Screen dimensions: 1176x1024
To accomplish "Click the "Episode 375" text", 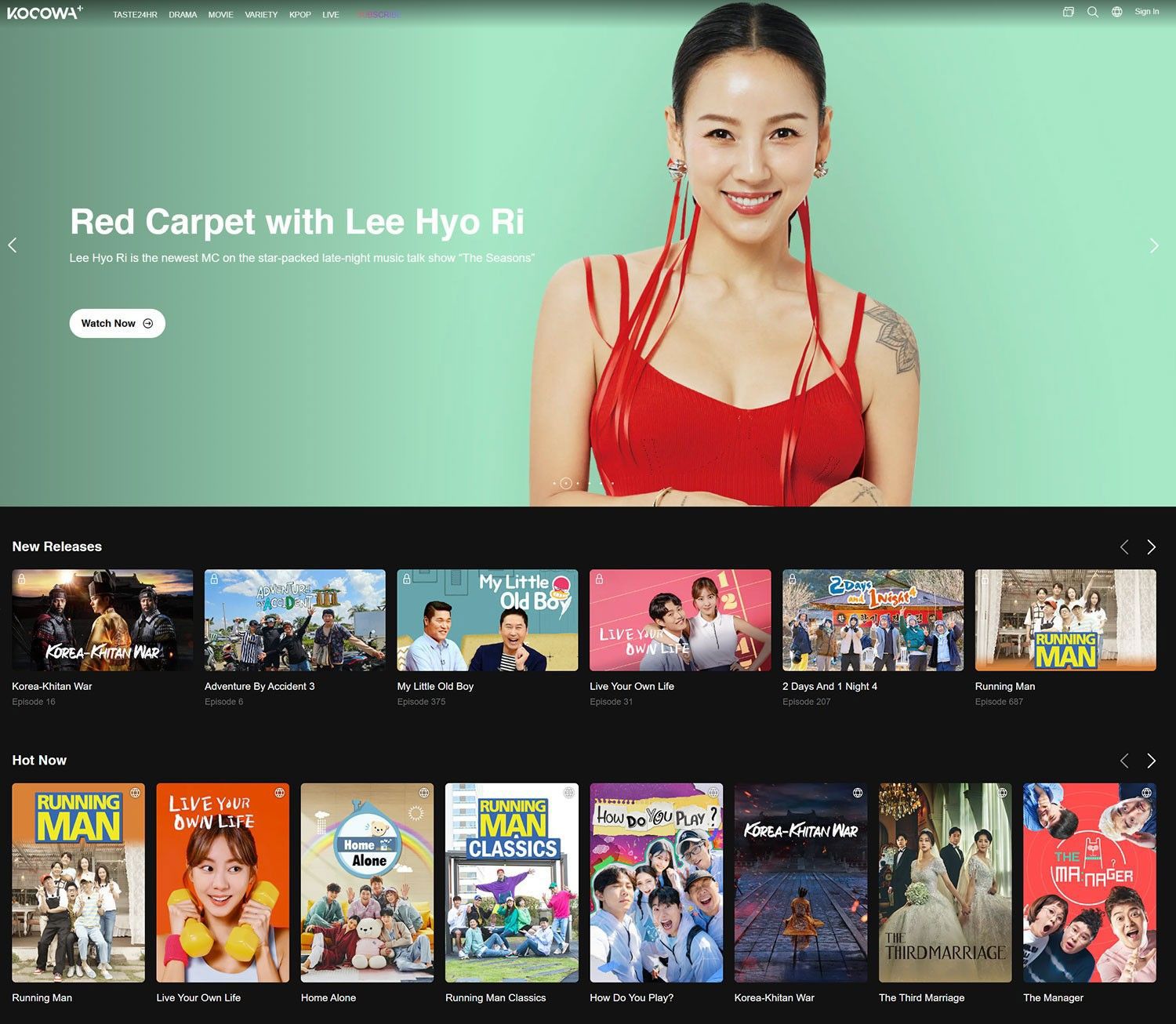I will click(x=421, y=702).
